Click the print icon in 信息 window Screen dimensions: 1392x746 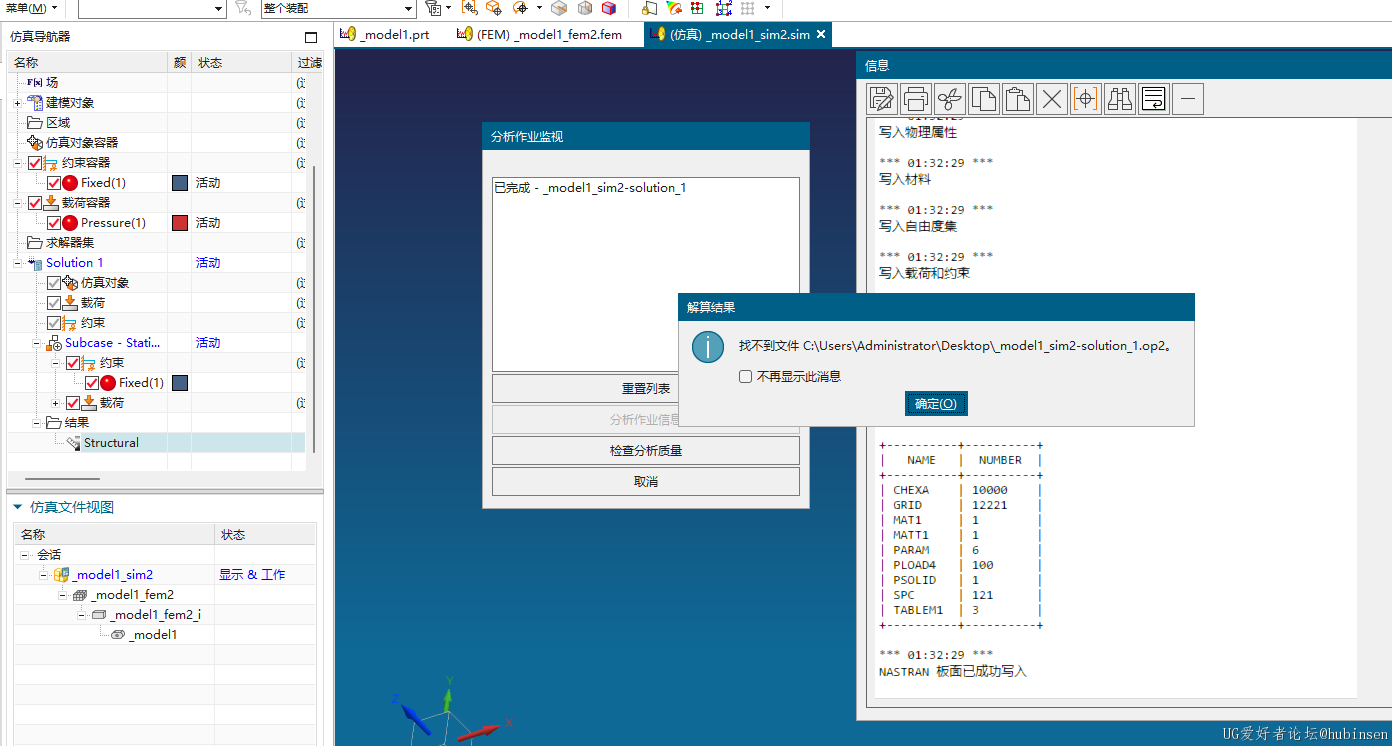pos(916,99)
